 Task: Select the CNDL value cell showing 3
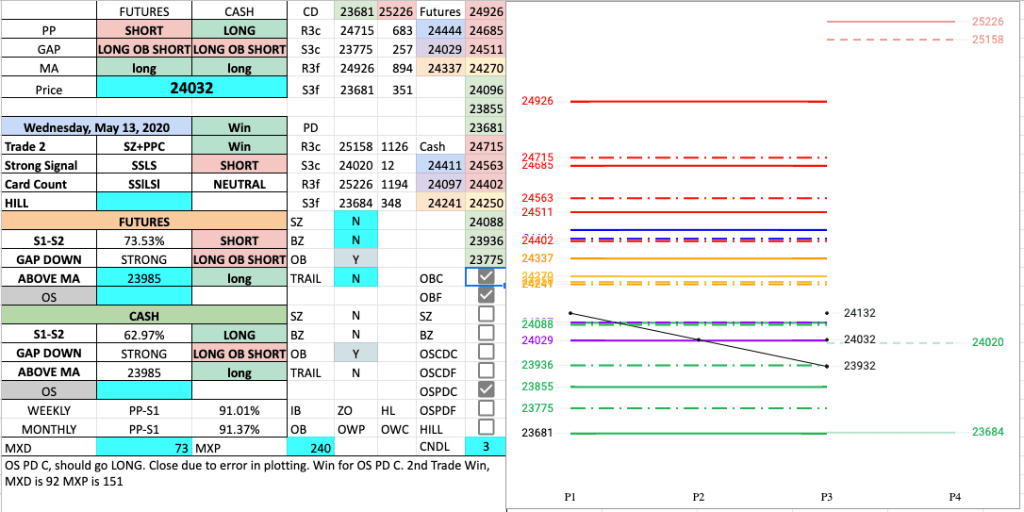pyautogui.click(x=485, y=446)
